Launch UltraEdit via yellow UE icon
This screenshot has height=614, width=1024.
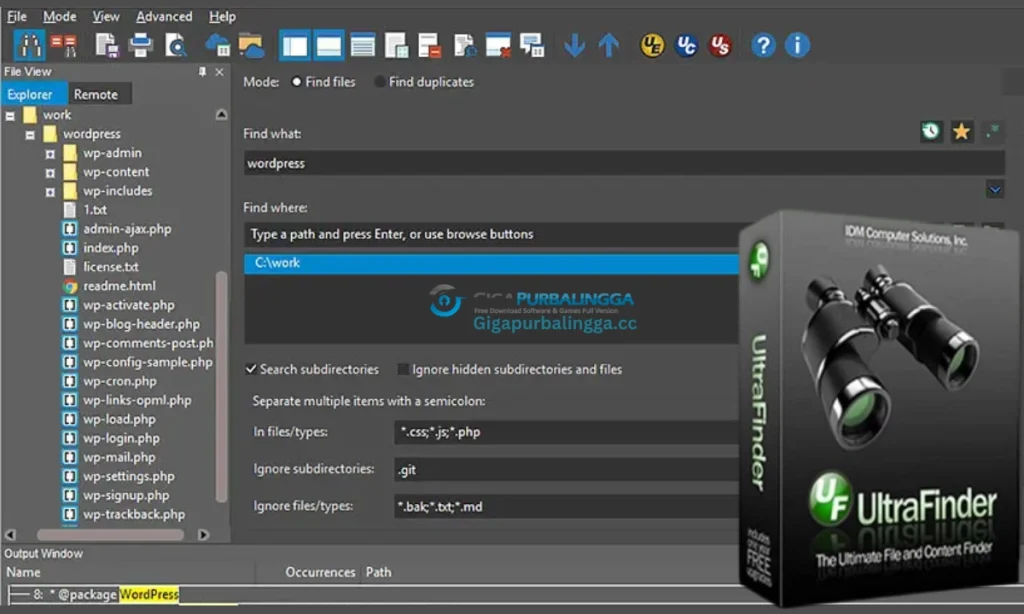[x=652, y=45]
